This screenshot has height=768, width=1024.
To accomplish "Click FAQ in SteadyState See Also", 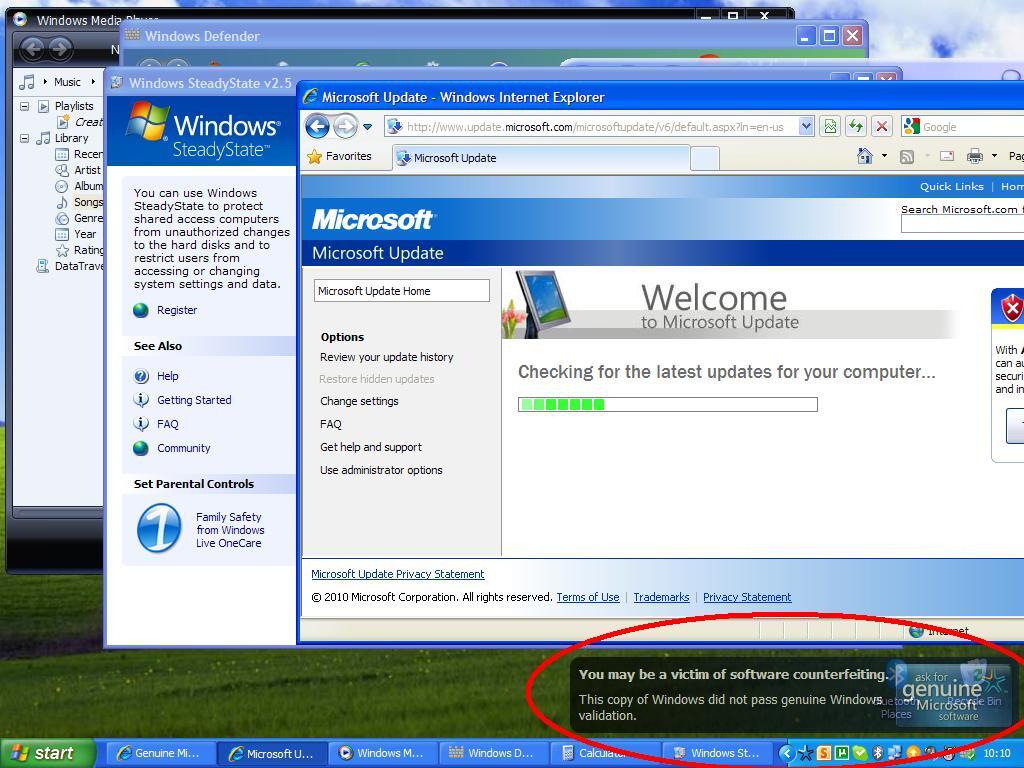I will click(168, 424).
